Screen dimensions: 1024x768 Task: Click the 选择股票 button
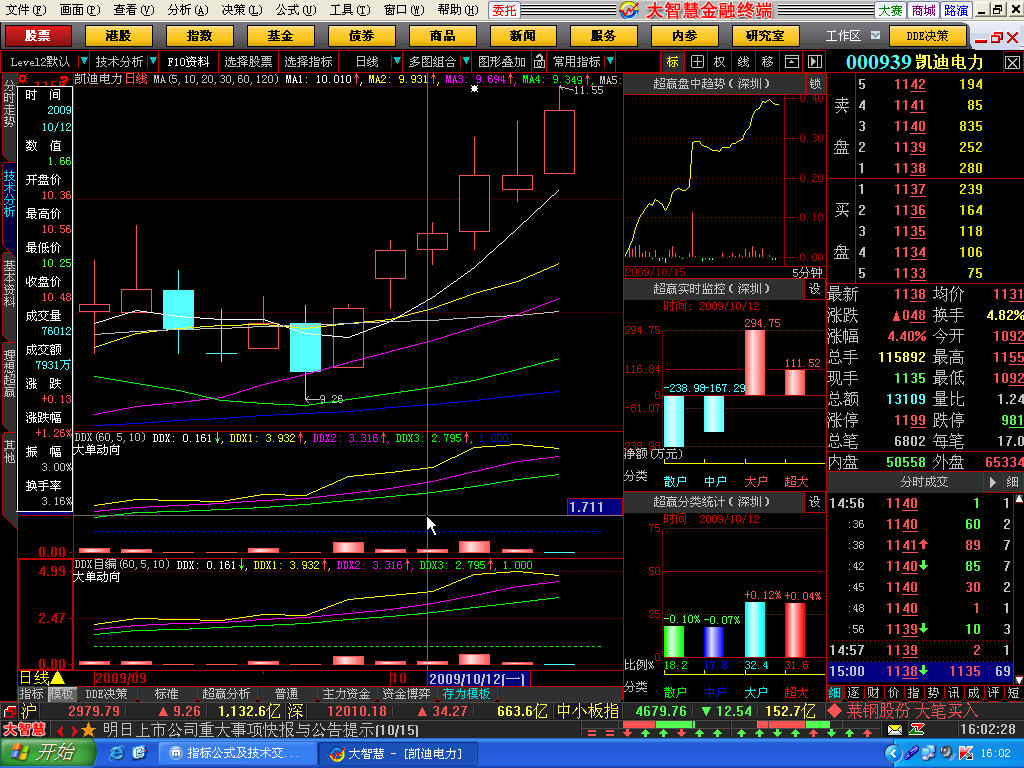pos(248,61)
